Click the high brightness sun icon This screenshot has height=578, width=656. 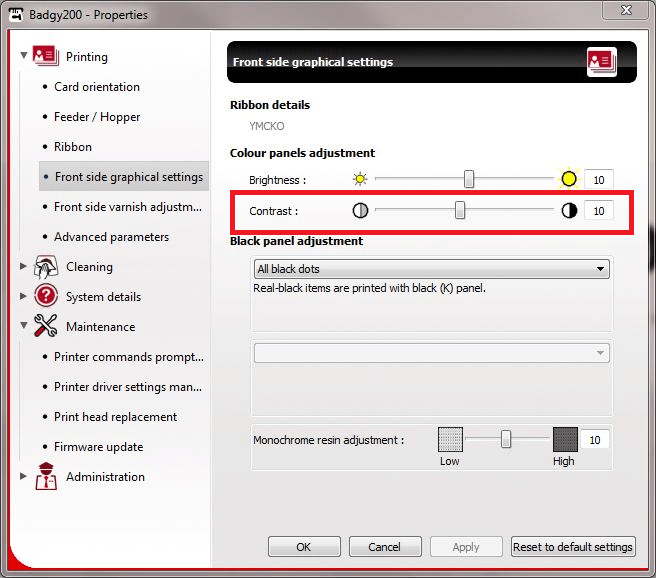tap(569, 179)
